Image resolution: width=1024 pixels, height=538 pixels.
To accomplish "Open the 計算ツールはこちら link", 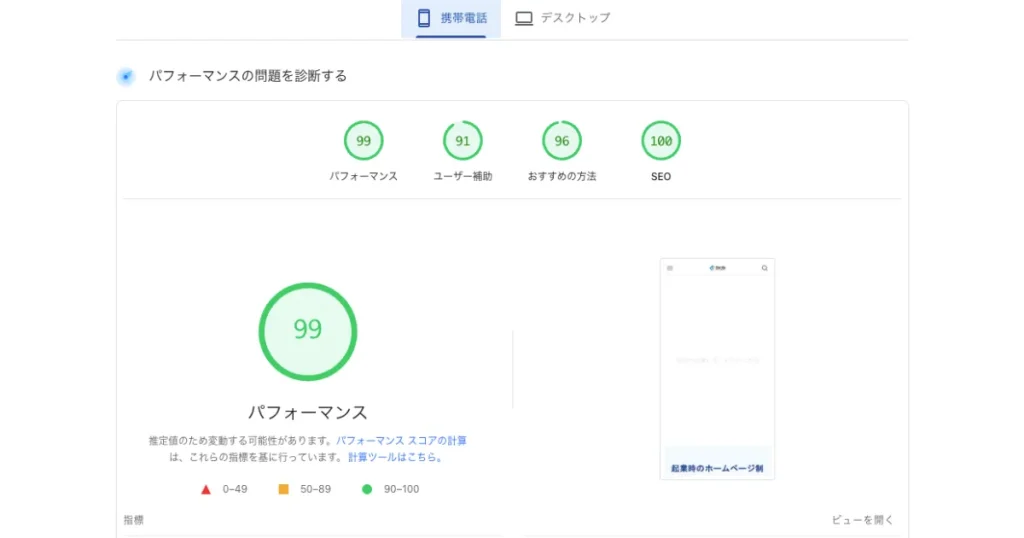I will pyautogui.click(x=395, y=457).
